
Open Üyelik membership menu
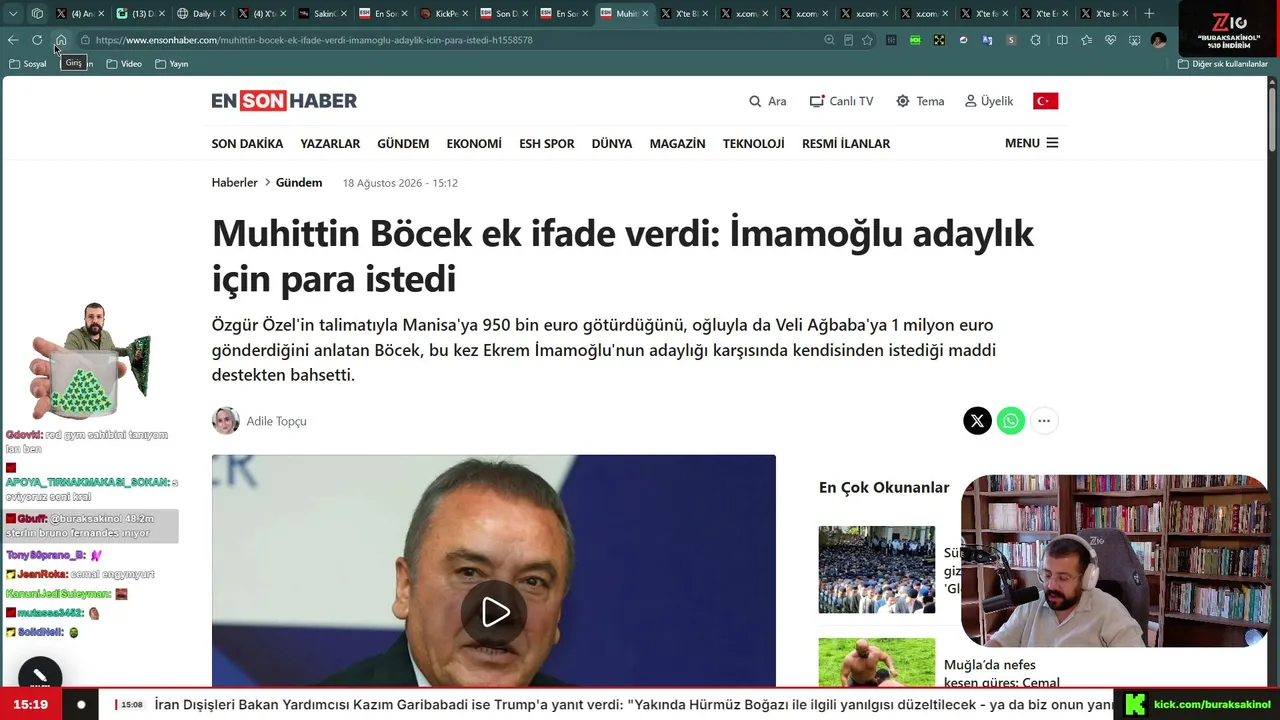click(x=989, y=101)
